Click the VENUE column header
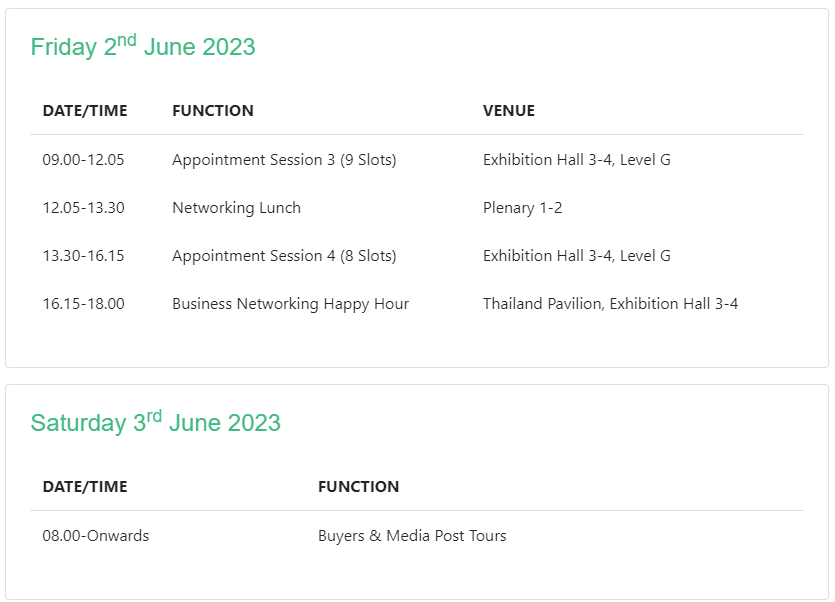835x602 pixels. pos(509,110)
